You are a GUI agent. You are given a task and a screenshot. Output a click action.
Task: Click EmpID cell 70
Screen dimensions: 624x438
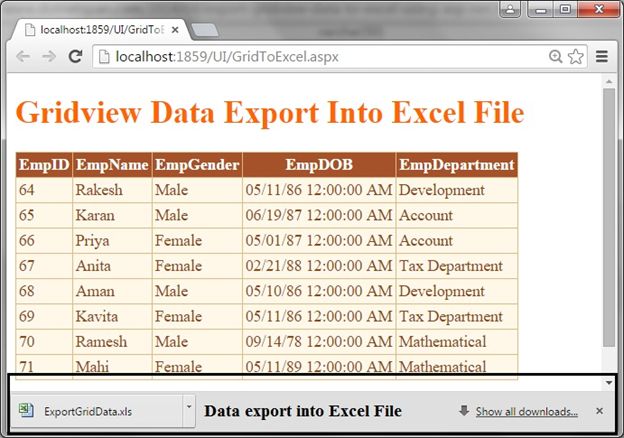point(44,342)
